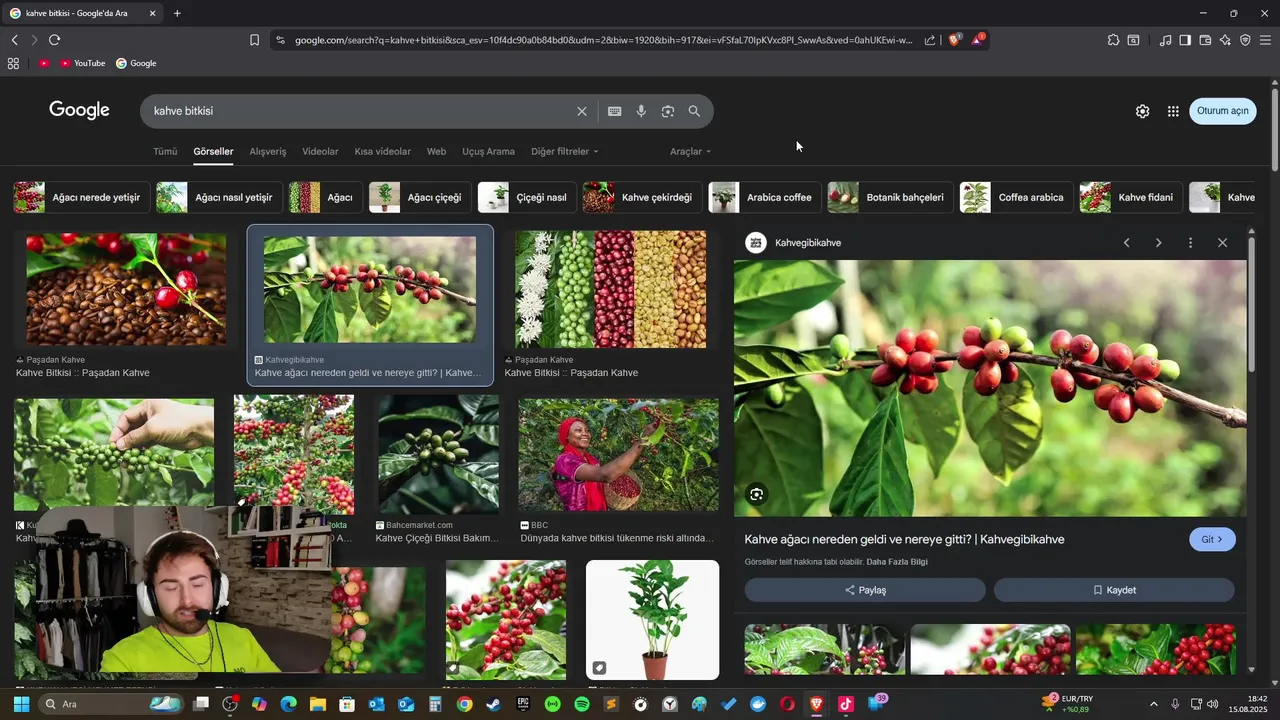Open the Bahcemarket.com green berries thumbnail
This screenshot has width=1280, height=720.
[x=438, y=455]
